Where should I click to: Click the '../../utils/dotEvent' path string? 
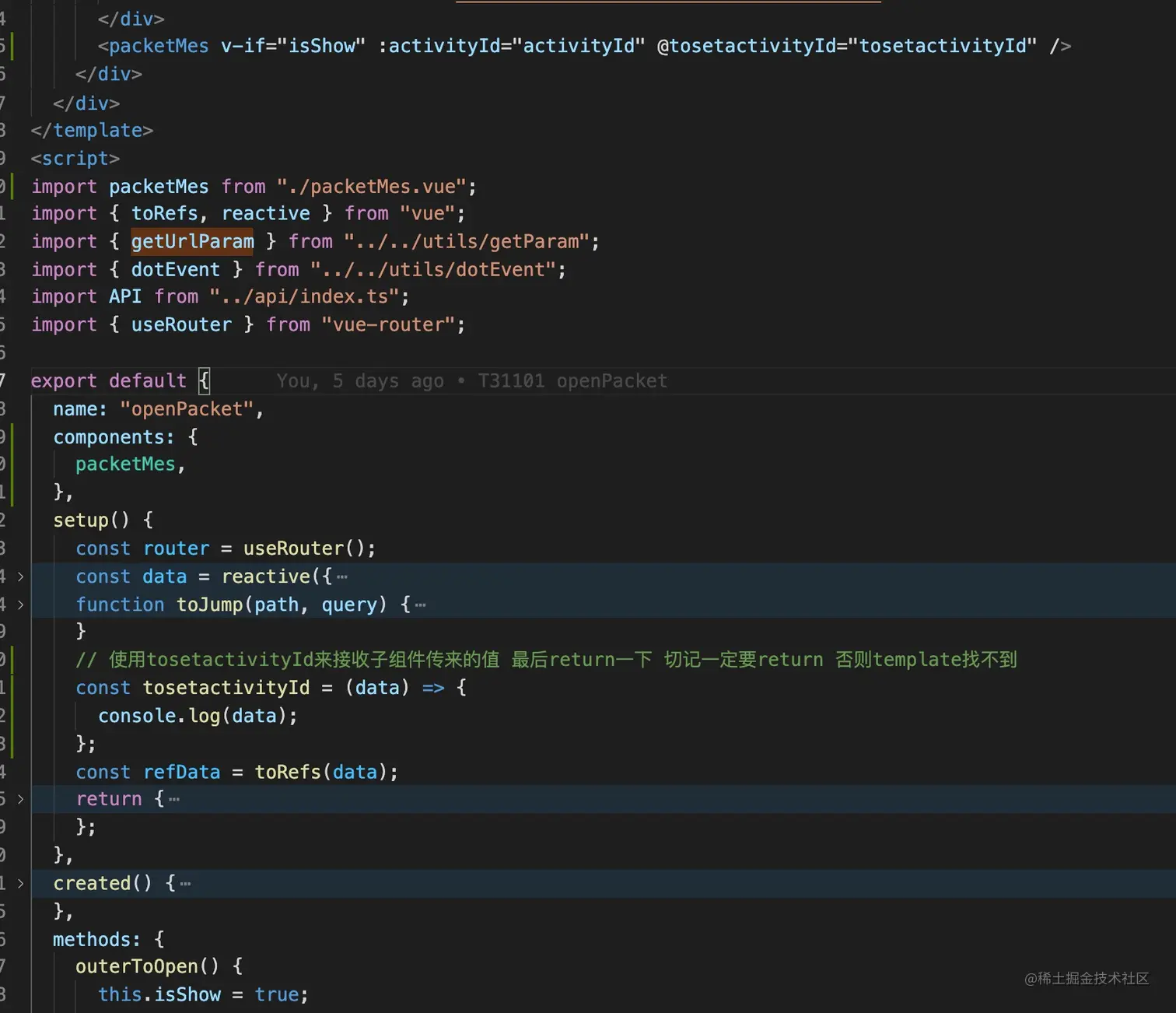pos(434,269)
